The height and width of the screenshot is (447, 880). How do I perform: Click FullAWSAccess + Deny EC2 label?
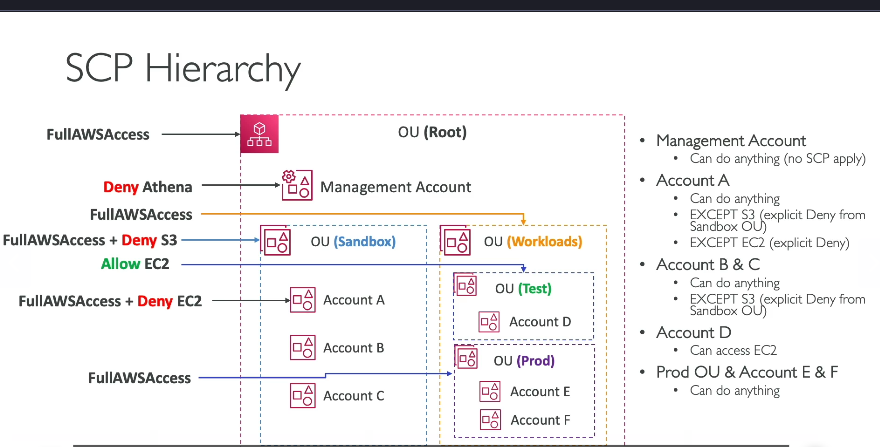pos(110,302)
